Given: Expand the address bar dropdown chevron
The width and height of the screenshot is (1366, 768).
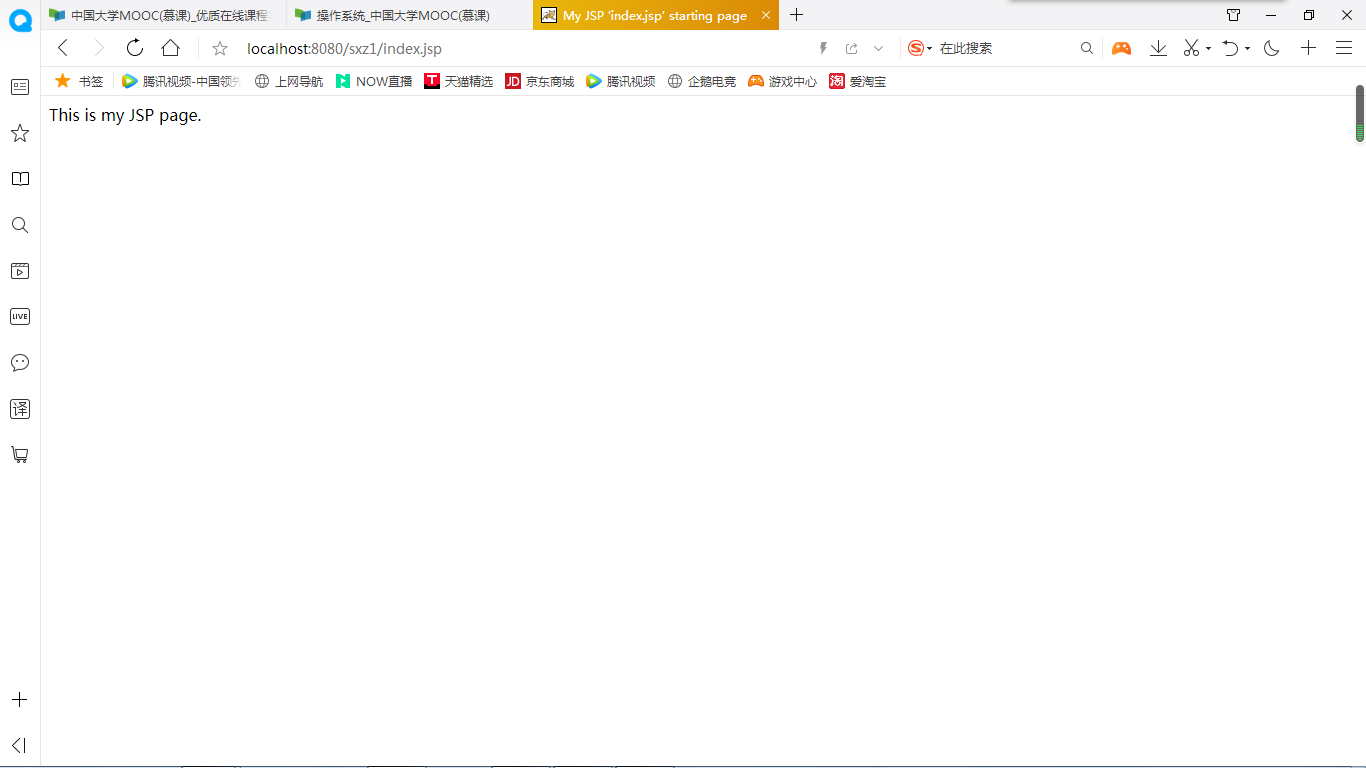Looking at the screenshot, I should pos(879,48).
